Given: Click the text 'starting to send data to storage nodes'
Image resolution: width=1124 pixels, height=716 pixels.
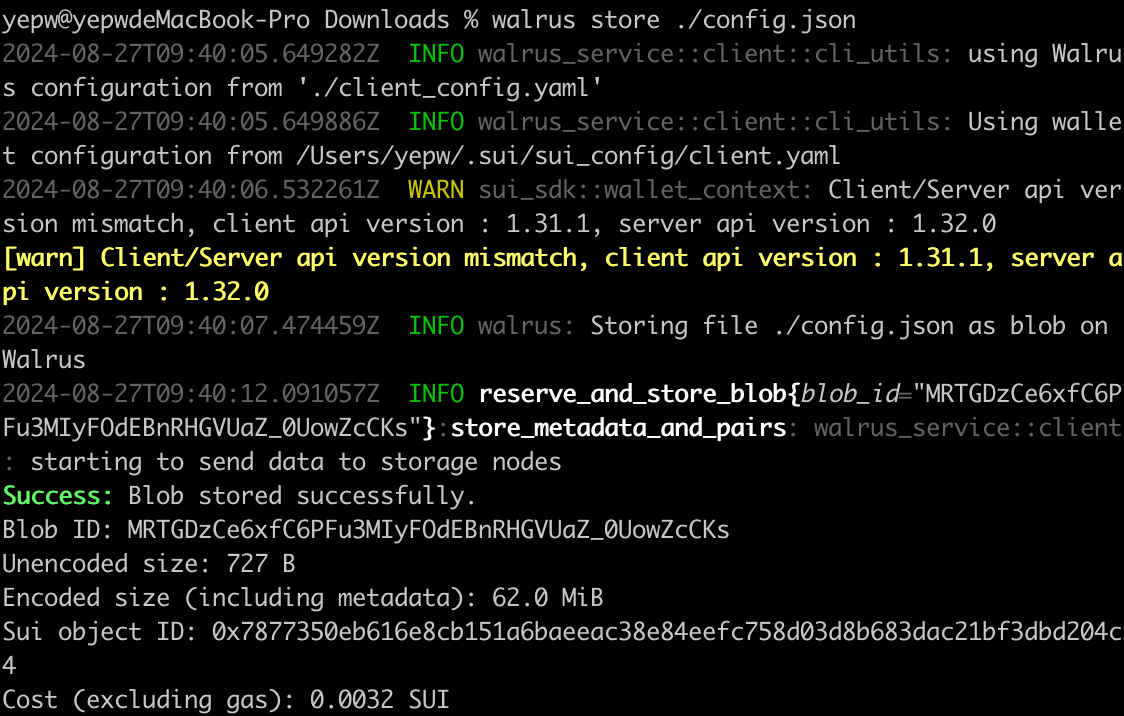Looking at the screenshot, I should pyautogui.click(x=296, y=462).
